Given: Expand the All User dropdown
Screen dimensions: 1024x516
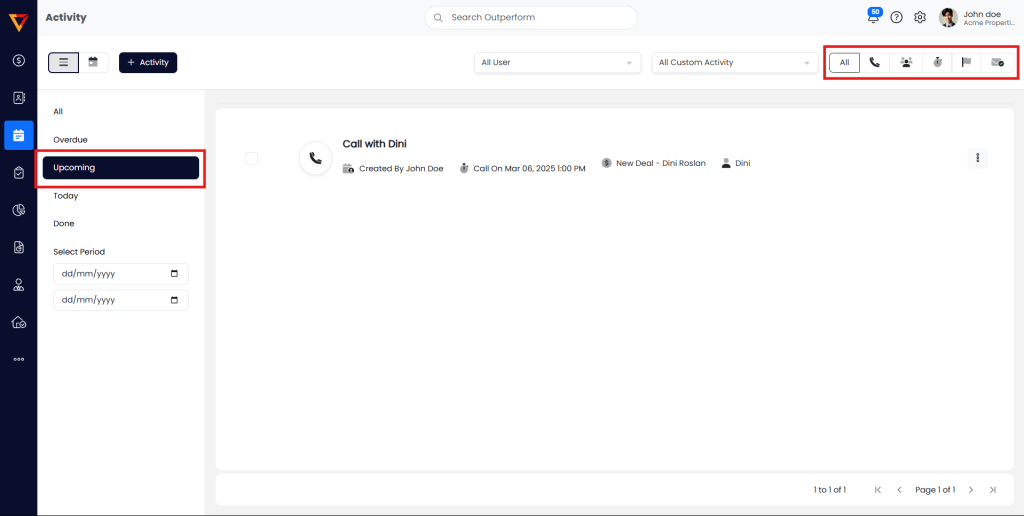Looking at the screenshot, I should click(x=557, y=62).
